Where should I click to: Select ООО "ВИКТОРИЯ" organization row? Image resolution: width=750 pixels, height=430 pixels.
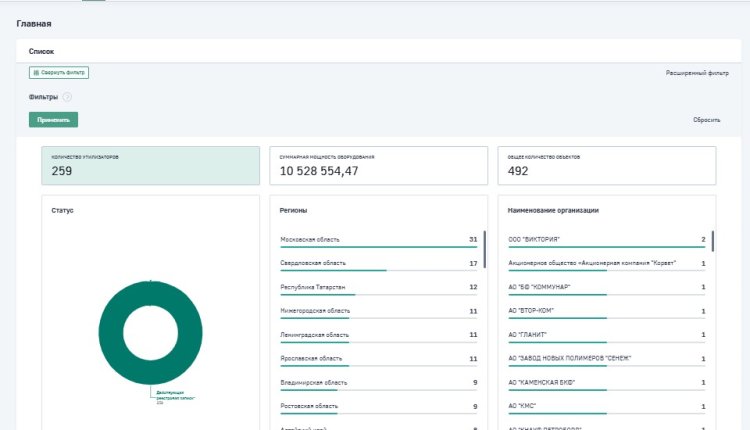[607, 241]
